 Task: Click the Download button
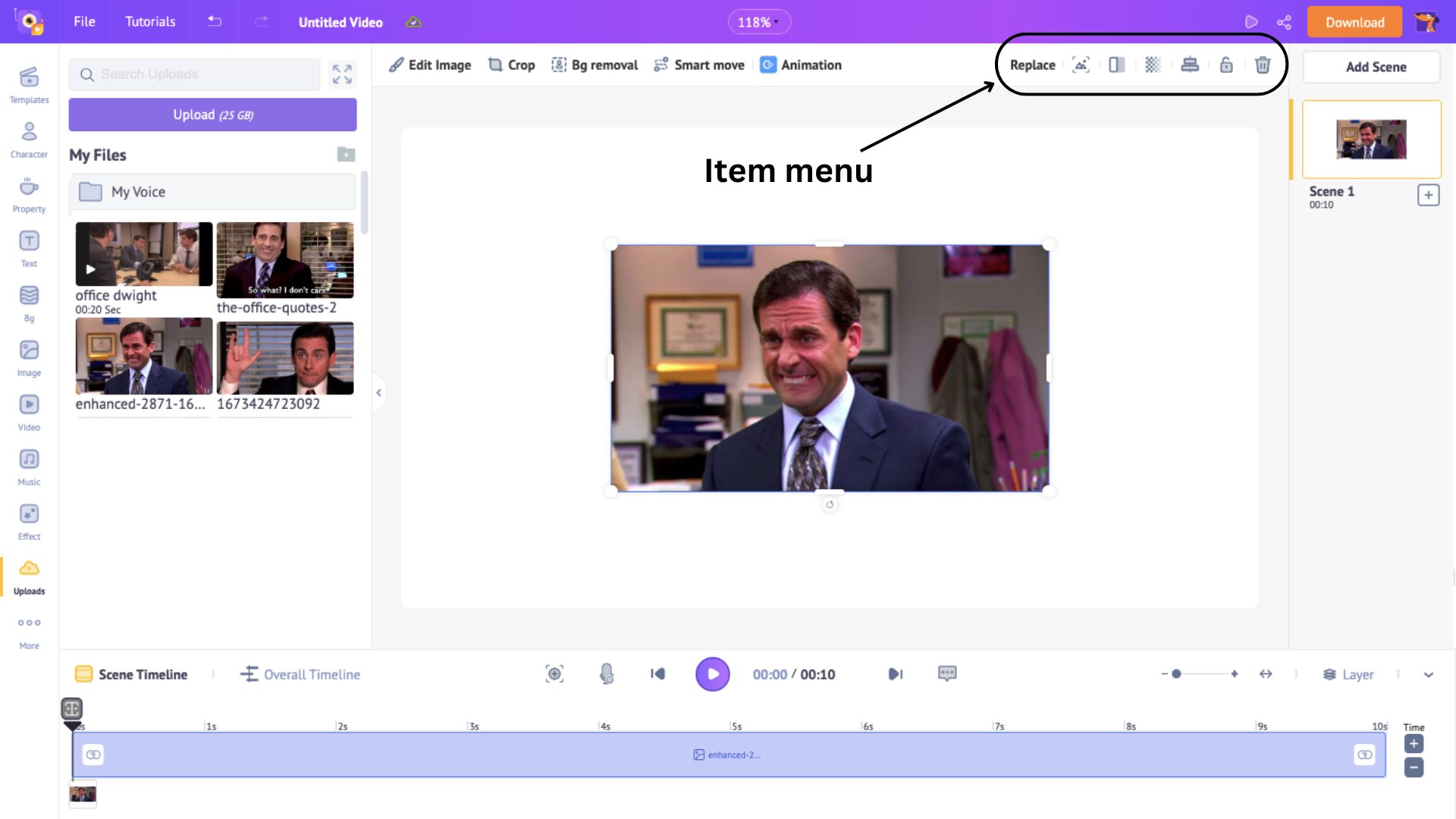pos(1354,22)
